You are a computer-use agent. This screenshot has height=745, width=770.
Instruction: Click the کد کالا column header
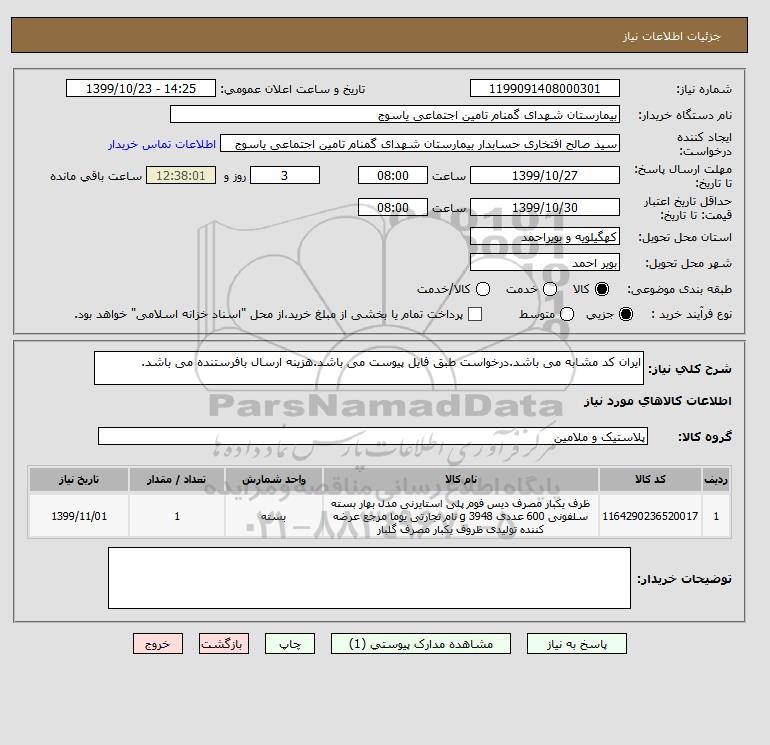point(650,479)
